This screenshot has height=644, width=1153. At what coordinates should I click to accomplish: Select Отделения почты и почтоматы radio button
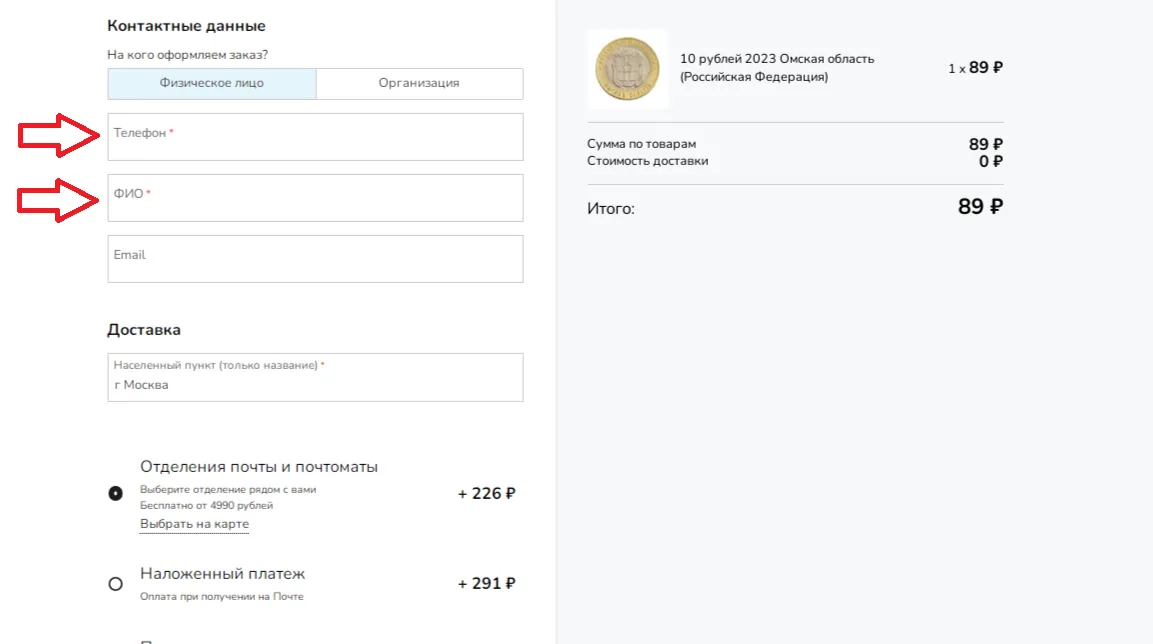pyautogui.click(x=115, y=493)
